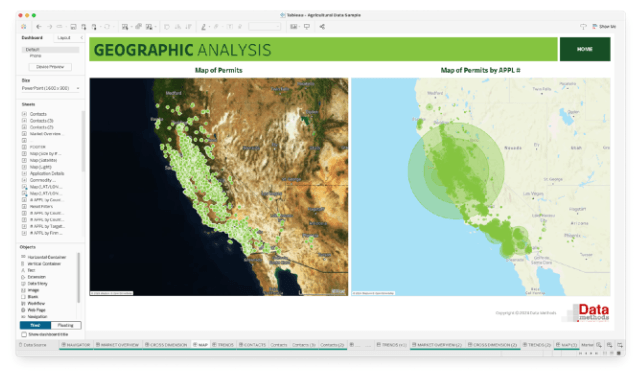Screen dimensions: 642x379
Task: Click the new worksheet icon at bottom right
Action: pos(599,345)
